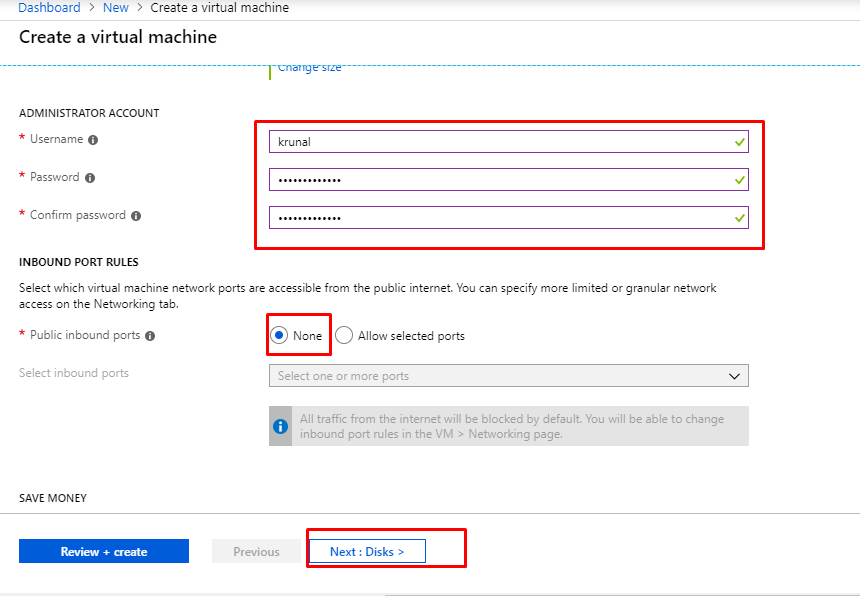
Task: Click the Previous button
Action: coord(256,552)
